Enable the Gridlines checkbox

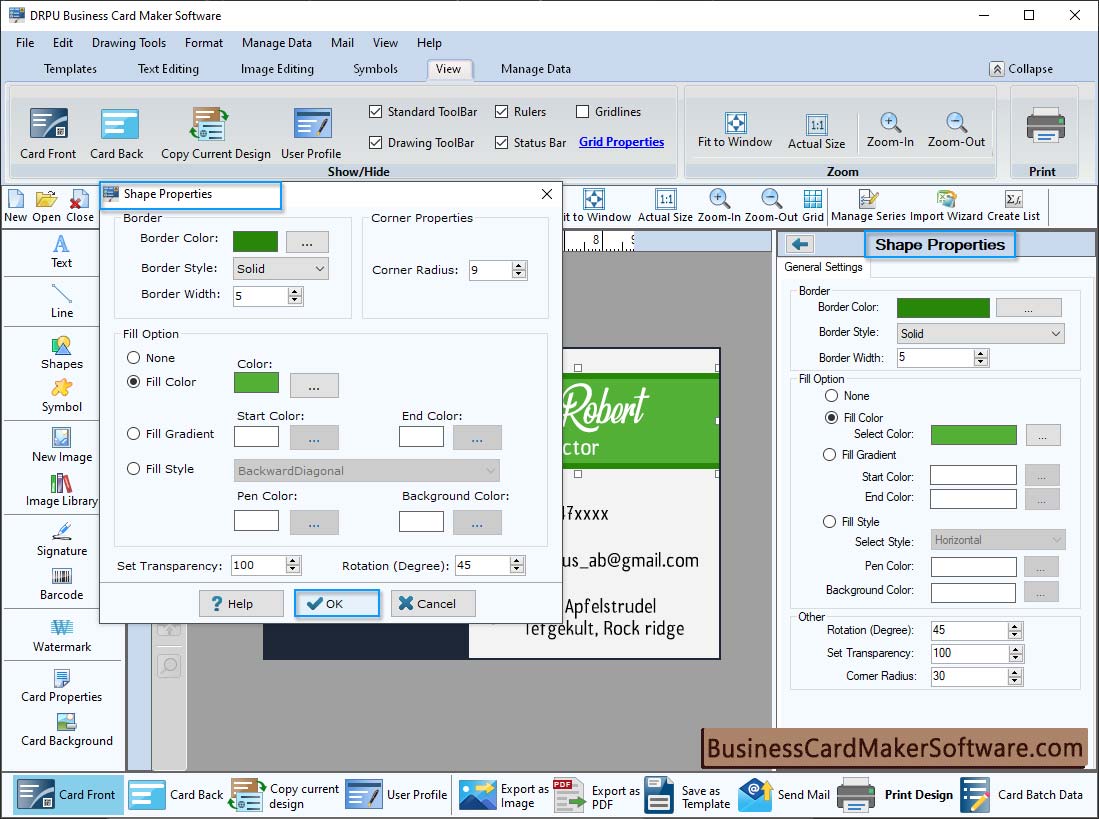pos(582,111)
